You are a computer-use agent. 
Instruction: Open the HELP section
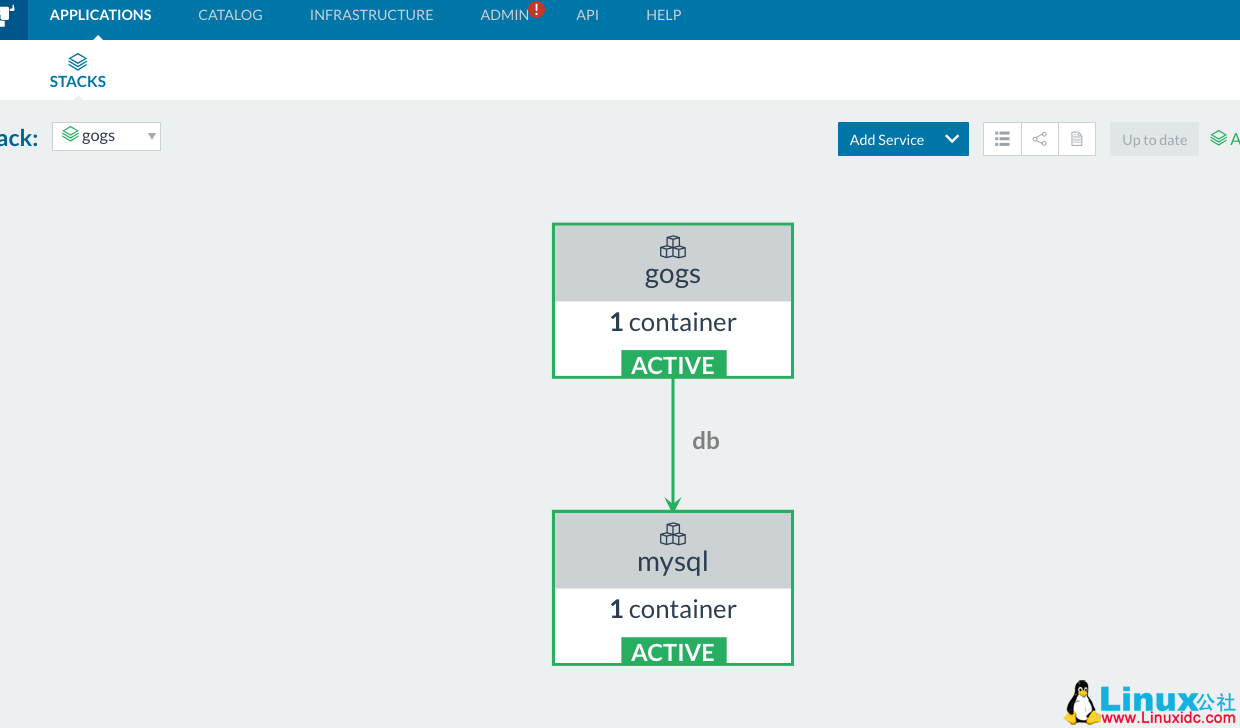point(663,14)
